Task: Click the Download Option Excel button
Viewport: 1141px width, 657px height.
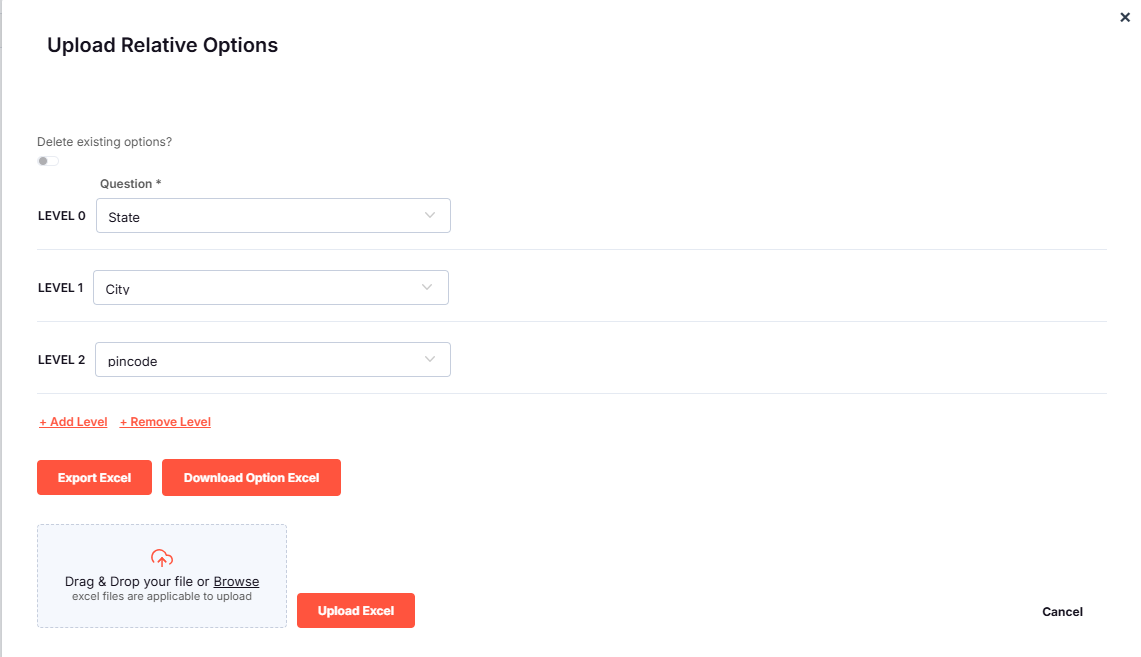Action: click(x=251, y=477)
